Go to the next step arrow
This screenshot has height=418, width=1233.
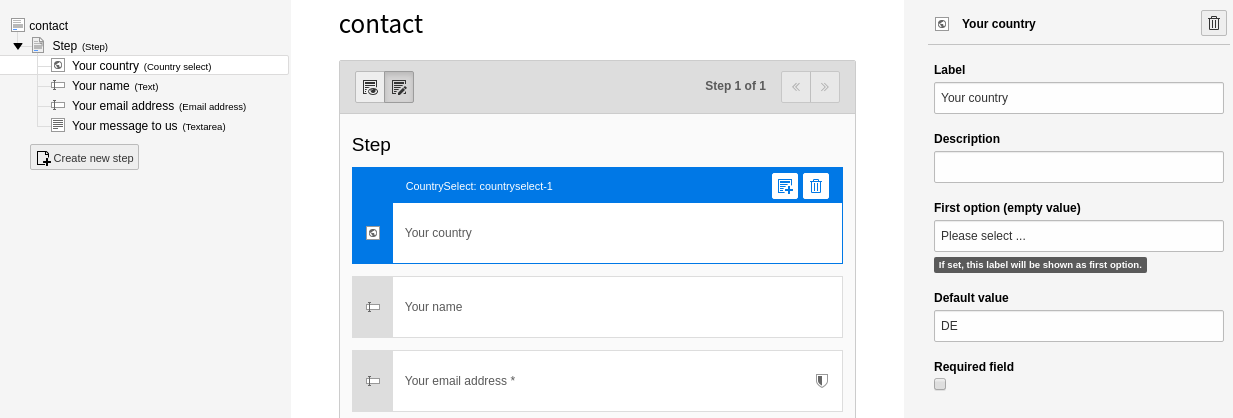click(825, 87)
